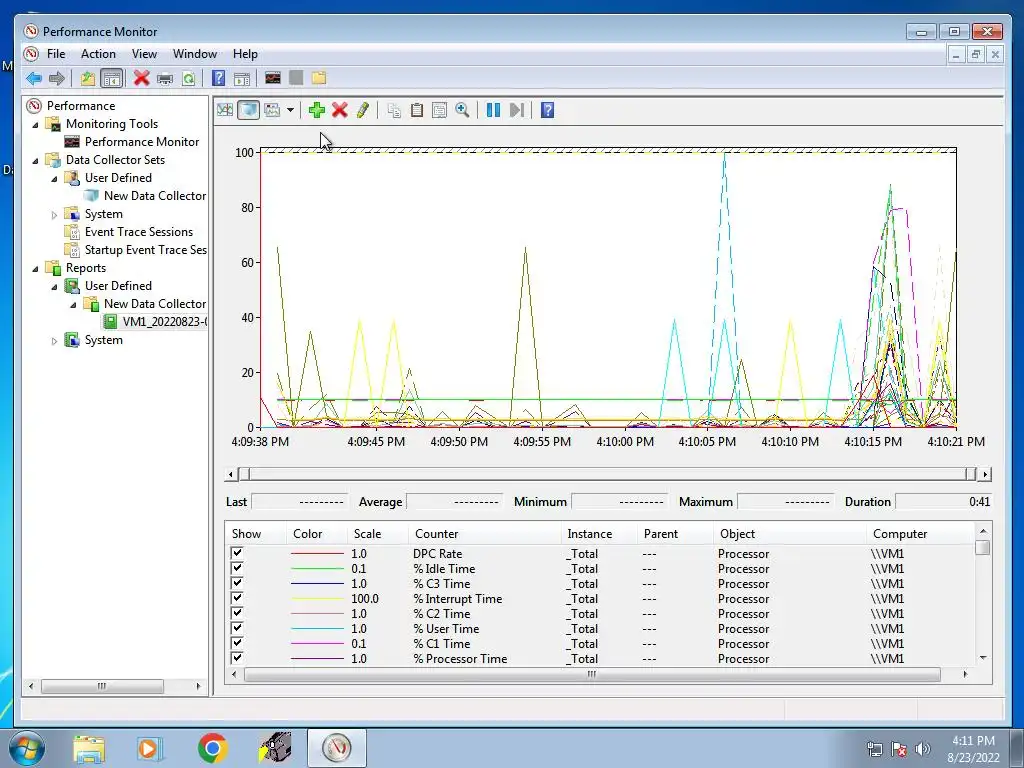Image resolution: width=1024 pixels, height=768 pixels.
Task: Click the red Delete icon in main toolbar
Action: [141, 78]
